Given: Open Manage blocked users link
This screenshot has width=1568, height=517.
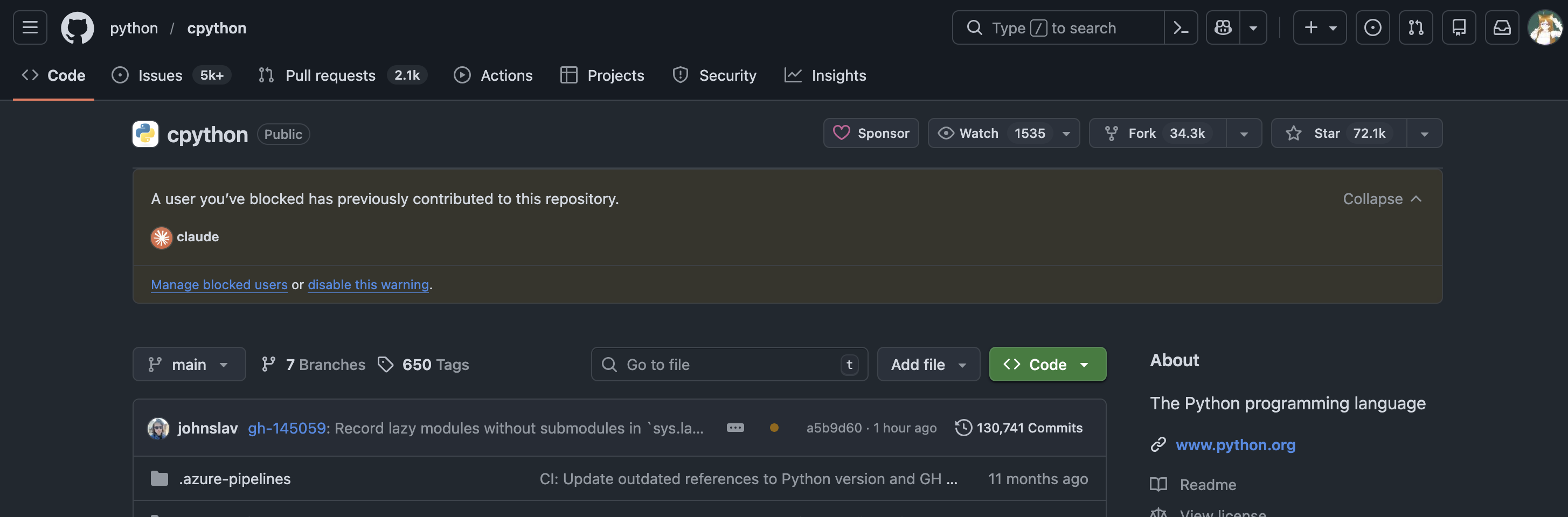Looking at the screenshot, I should [219, 284].
